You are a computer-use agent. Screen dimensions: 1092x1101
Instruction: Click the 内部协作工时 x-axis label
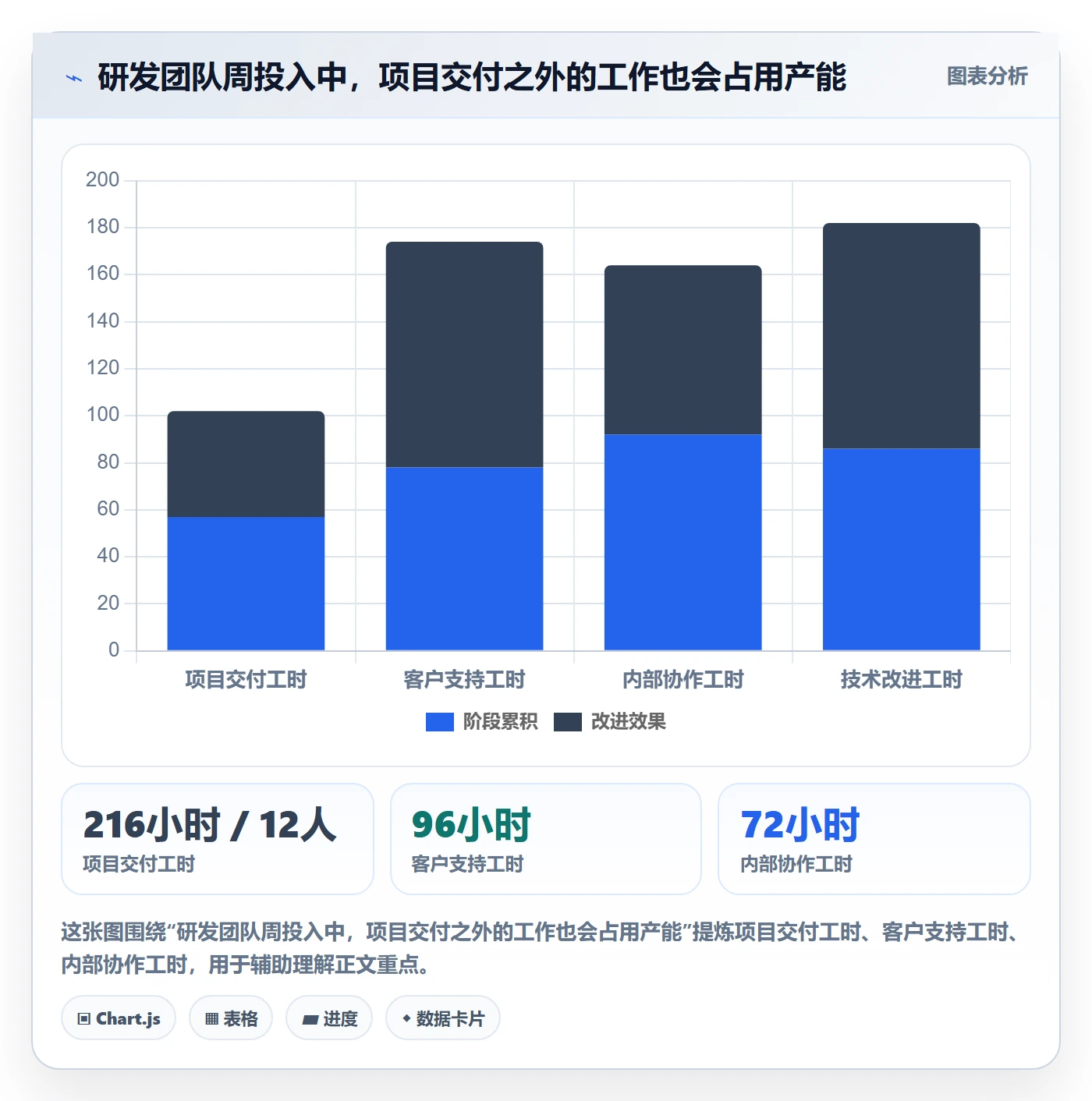682,680
